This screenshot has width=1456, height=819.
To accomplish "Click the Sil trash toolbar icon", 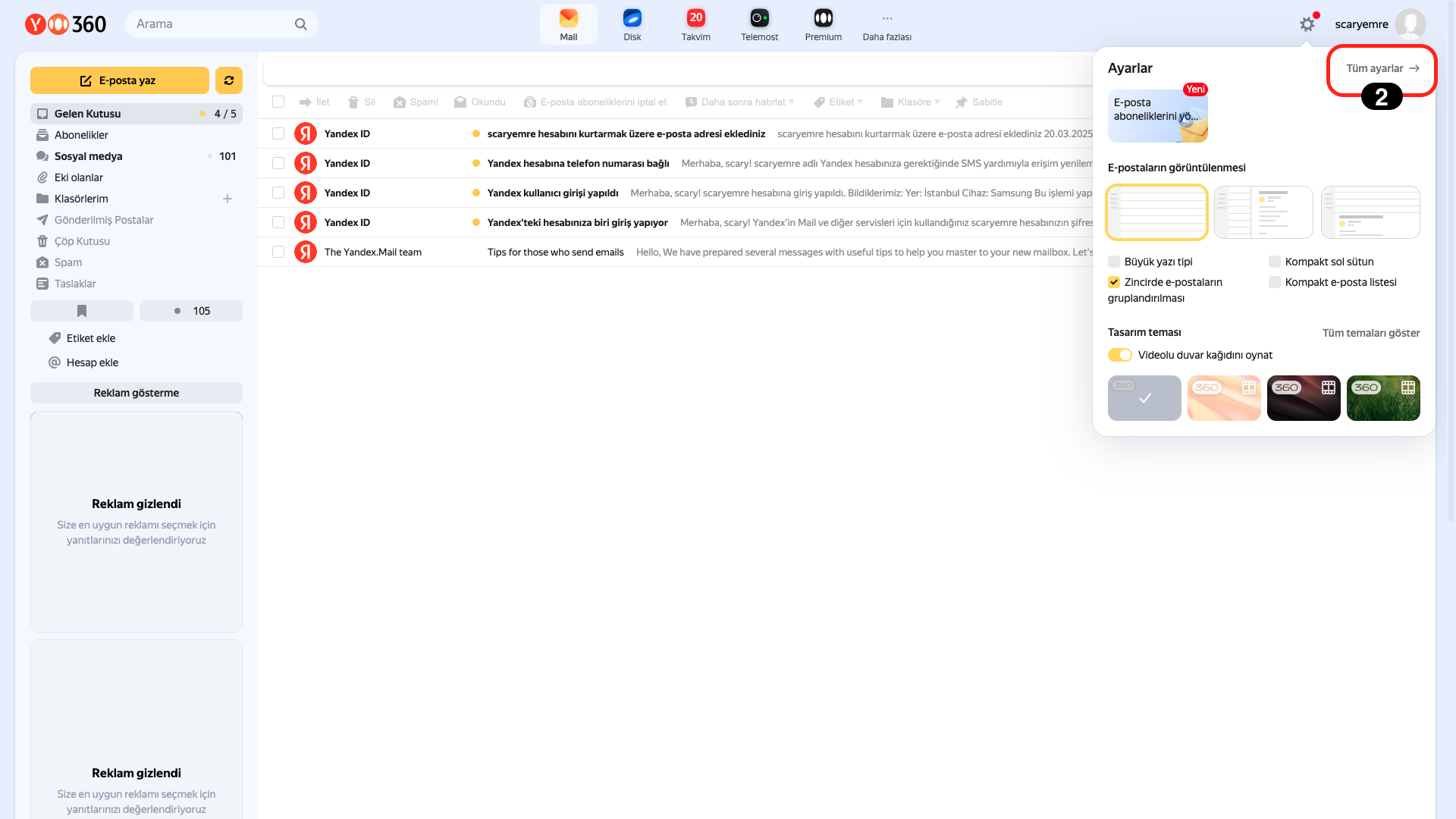I will [x=353, y=102].
